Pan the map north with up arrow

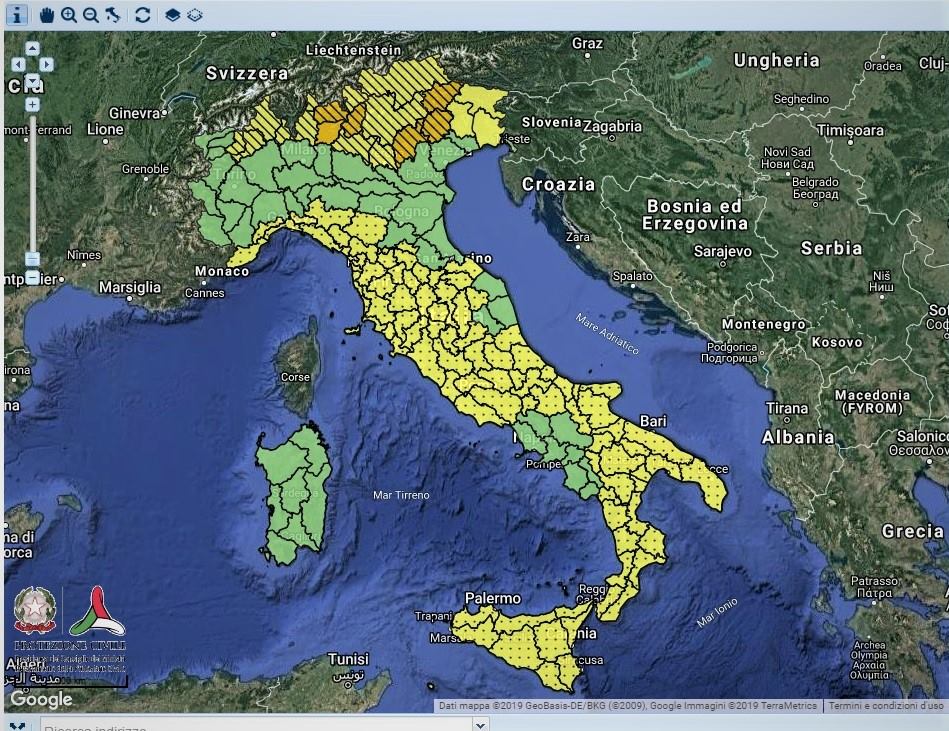[x=33, y=49]
